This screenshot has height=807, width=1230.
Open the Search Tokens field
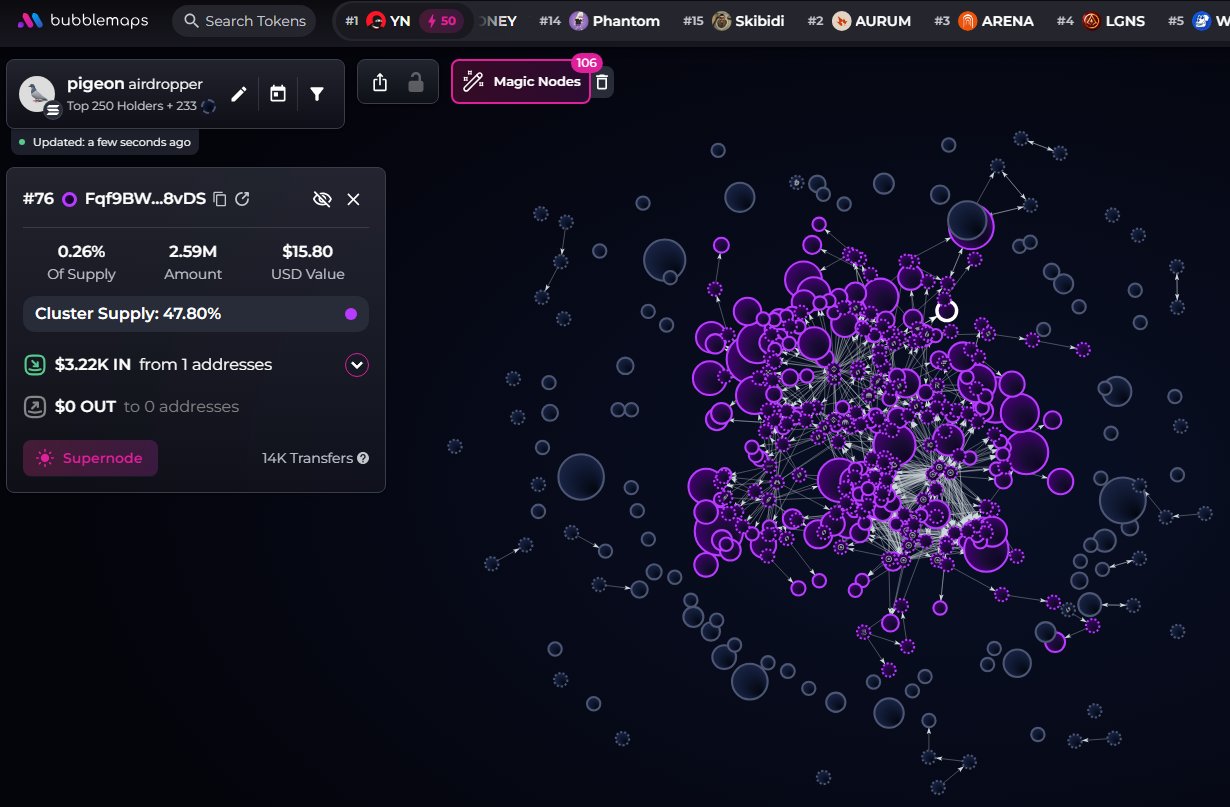pos(244,21)
